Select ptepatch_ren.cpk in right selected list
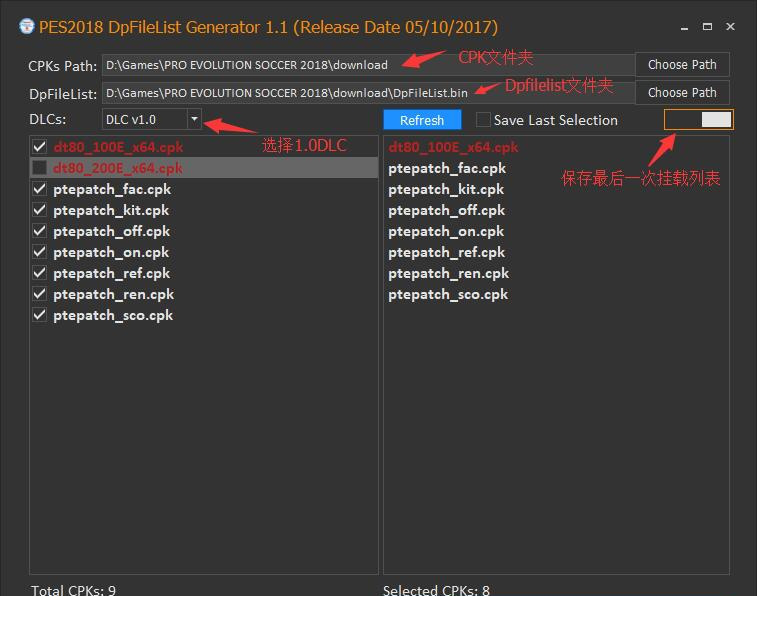This screenshot has height=619, width=757. (x=449, y=273)
